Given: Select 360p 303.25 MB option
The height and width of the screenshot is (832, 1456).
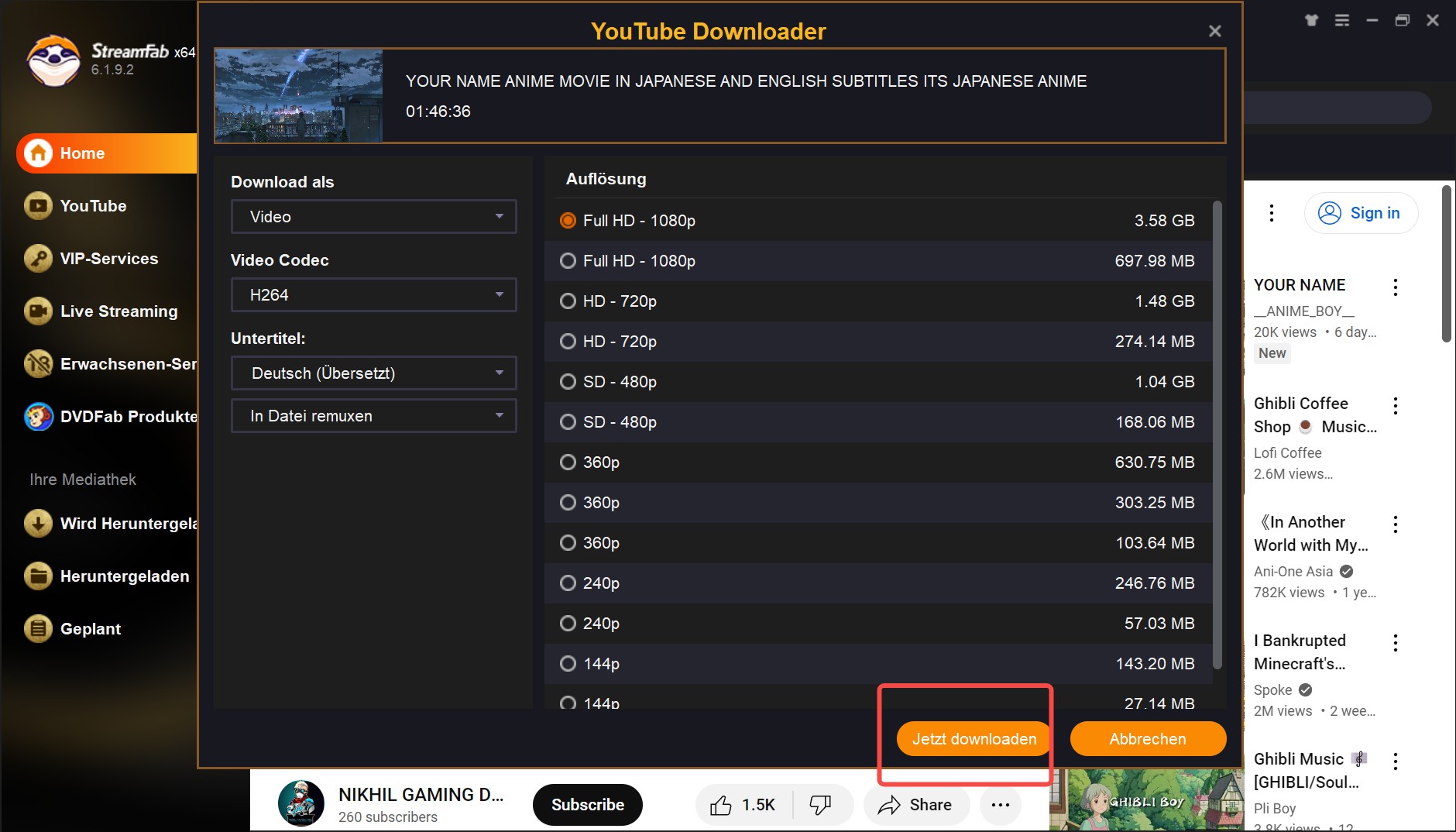Looking at the screenshot, I should point(878,503).
